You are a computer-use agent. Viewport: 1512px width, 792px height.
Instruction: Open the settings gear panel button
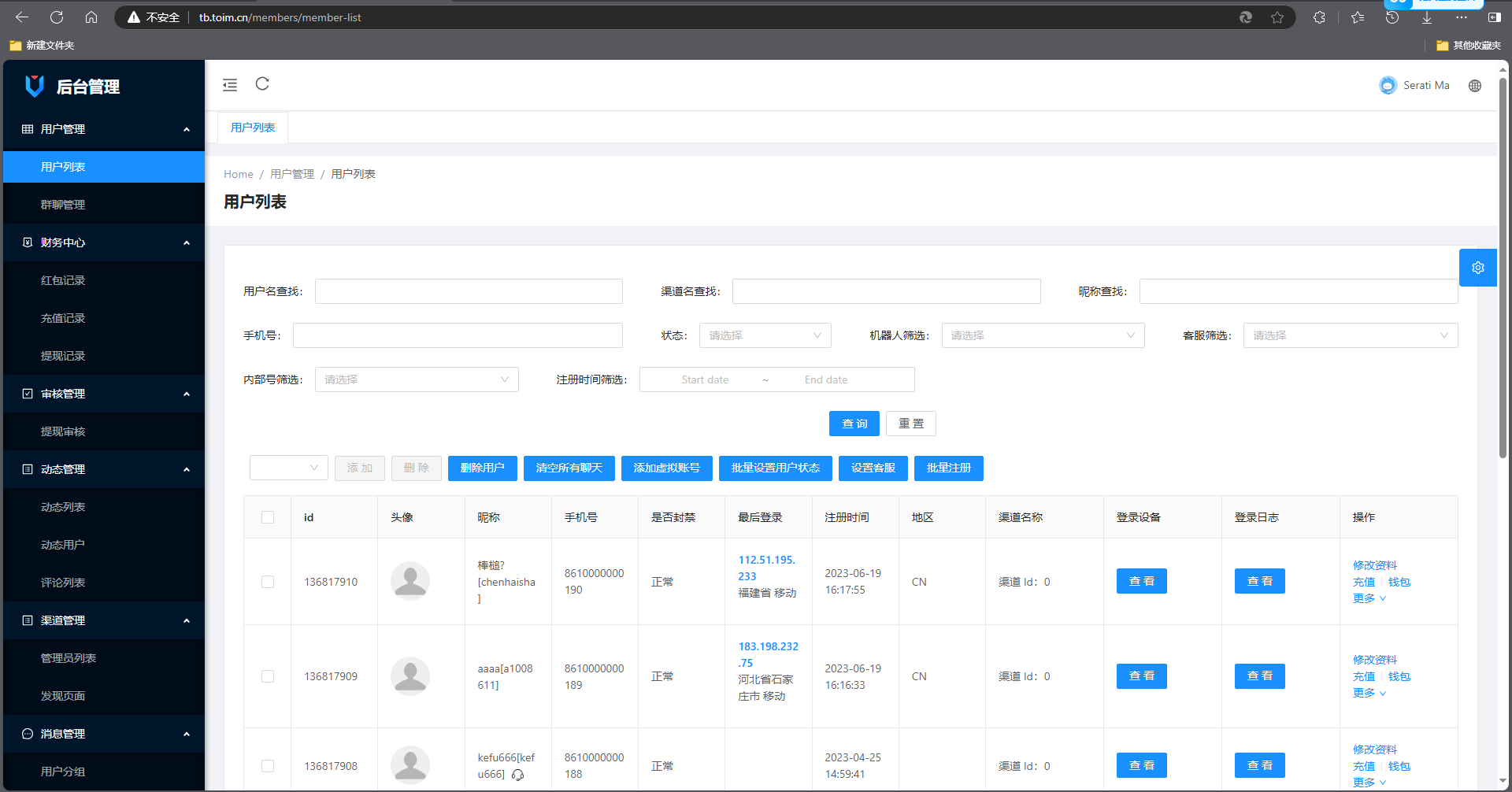[1478, 268]
